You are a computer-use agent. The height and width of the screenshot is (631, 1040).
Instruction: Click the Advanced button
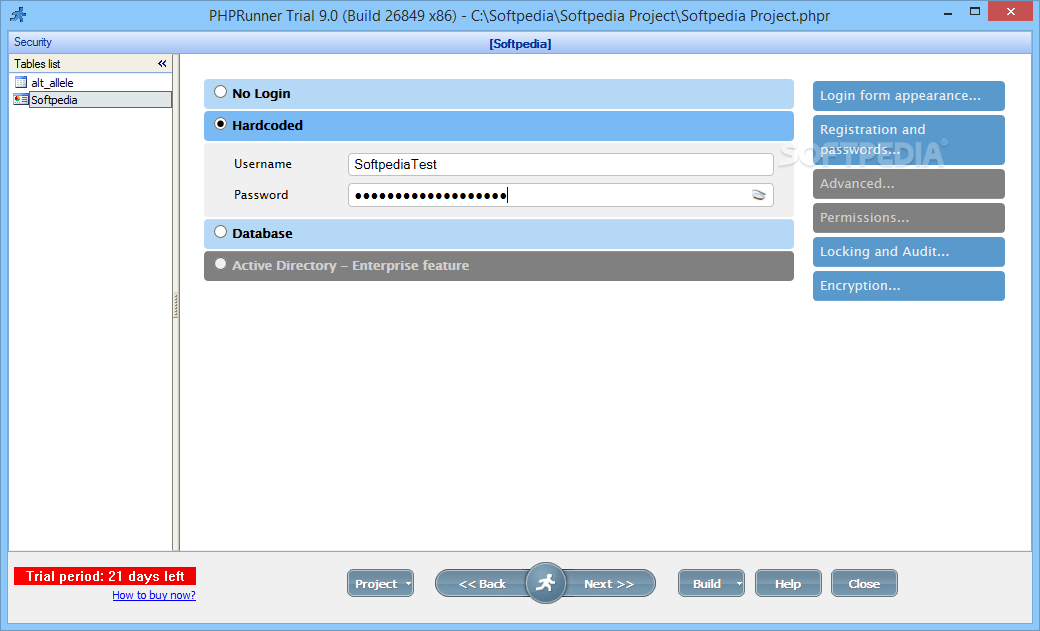(909, 184)
